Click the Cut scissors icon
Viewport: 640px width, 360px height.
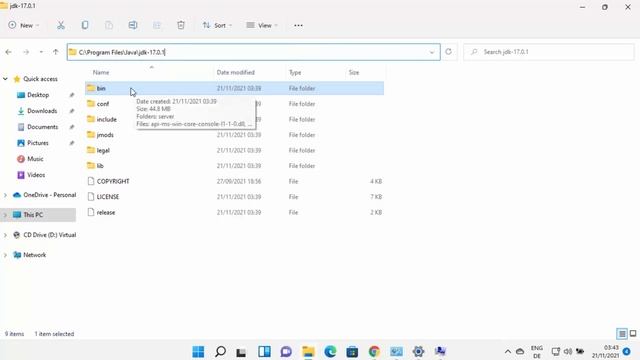coord(61,25)
